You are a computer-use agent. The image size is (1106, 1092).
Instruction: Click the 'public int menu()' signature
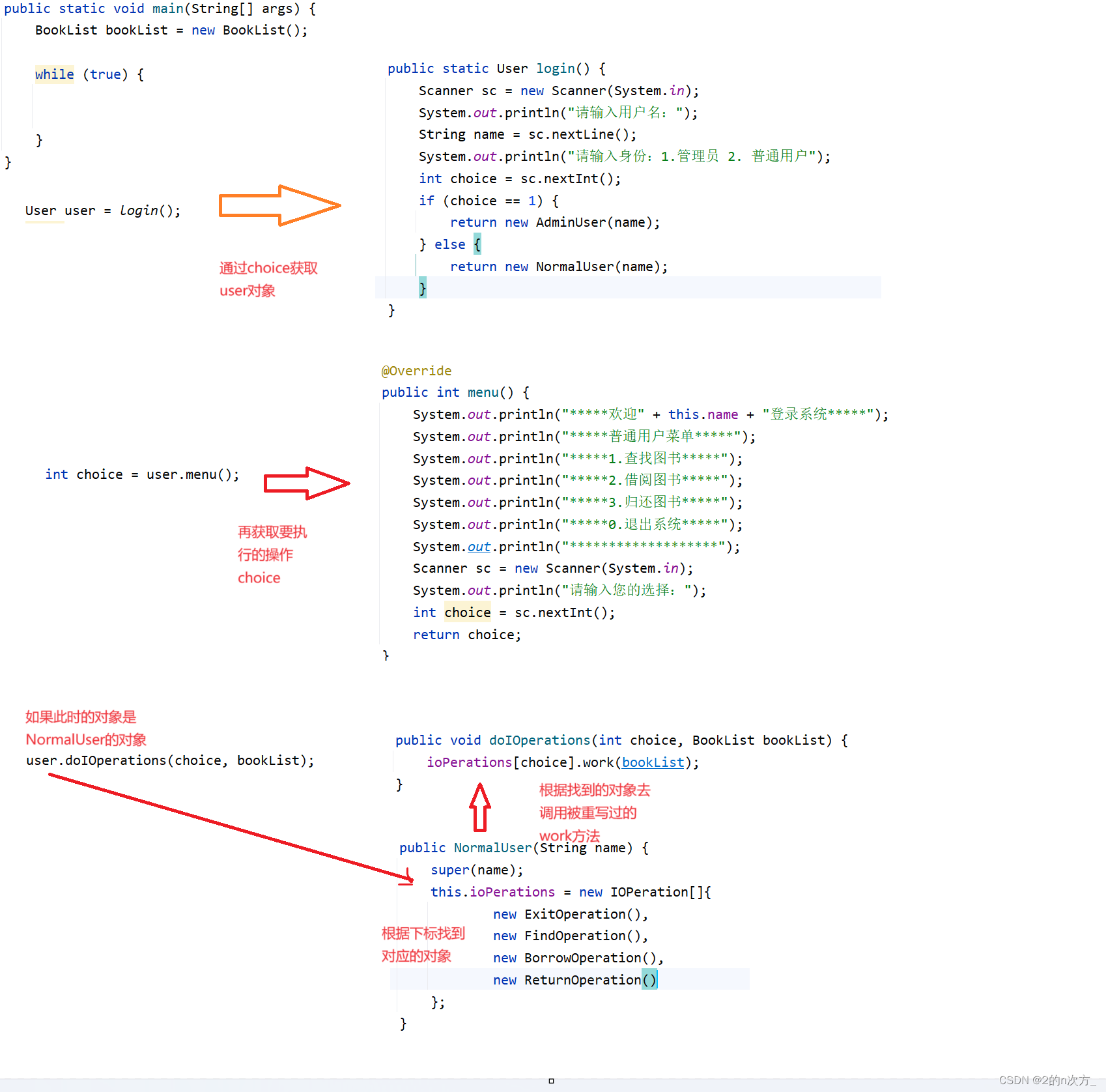[x=455, y=392]
